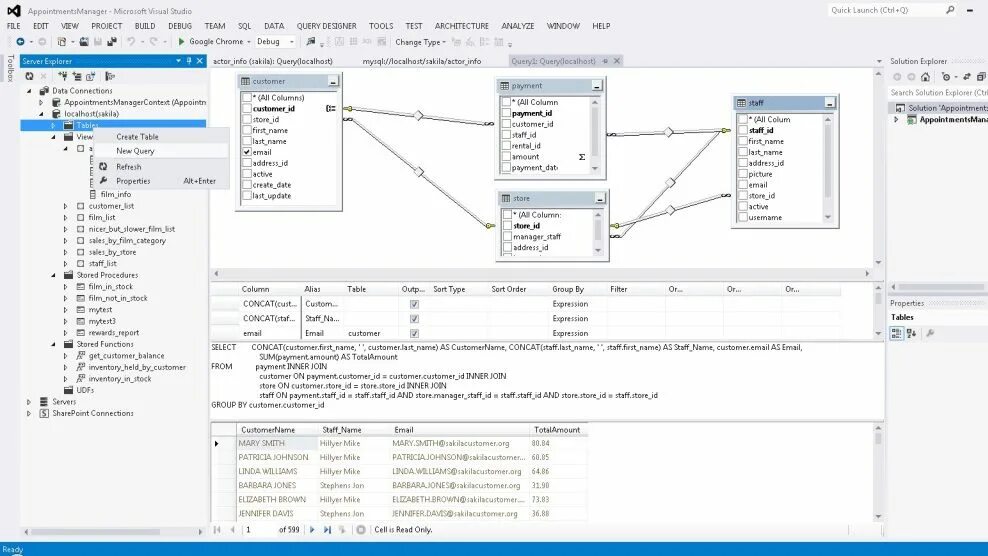Viewport: 988px width, 556px height.
Task: Open the DEBUG menu
Action: click(180, 26)
